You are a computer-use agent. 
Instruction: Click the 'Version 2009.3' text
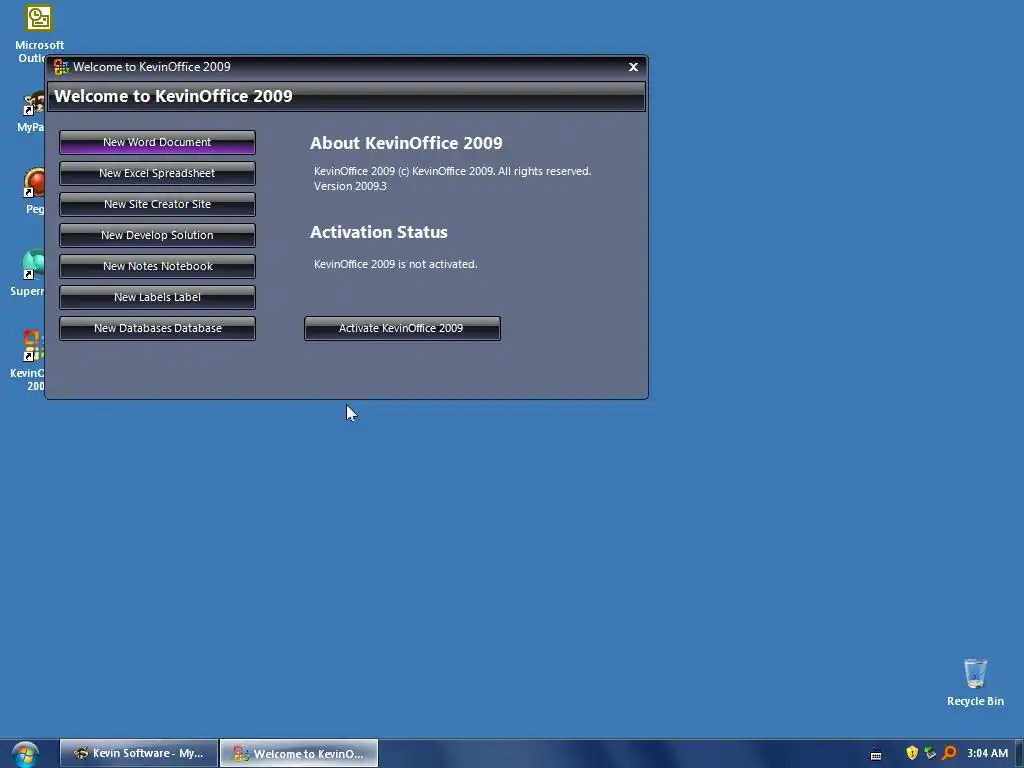coord(350,186)
